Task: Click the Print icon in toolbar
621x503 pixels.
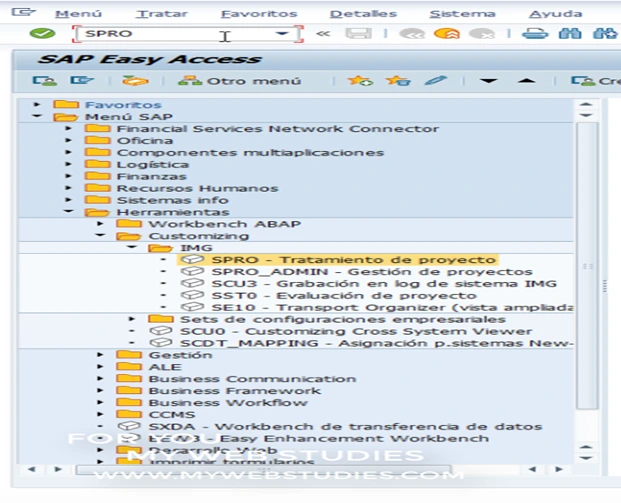Action: tap(535, 34)
